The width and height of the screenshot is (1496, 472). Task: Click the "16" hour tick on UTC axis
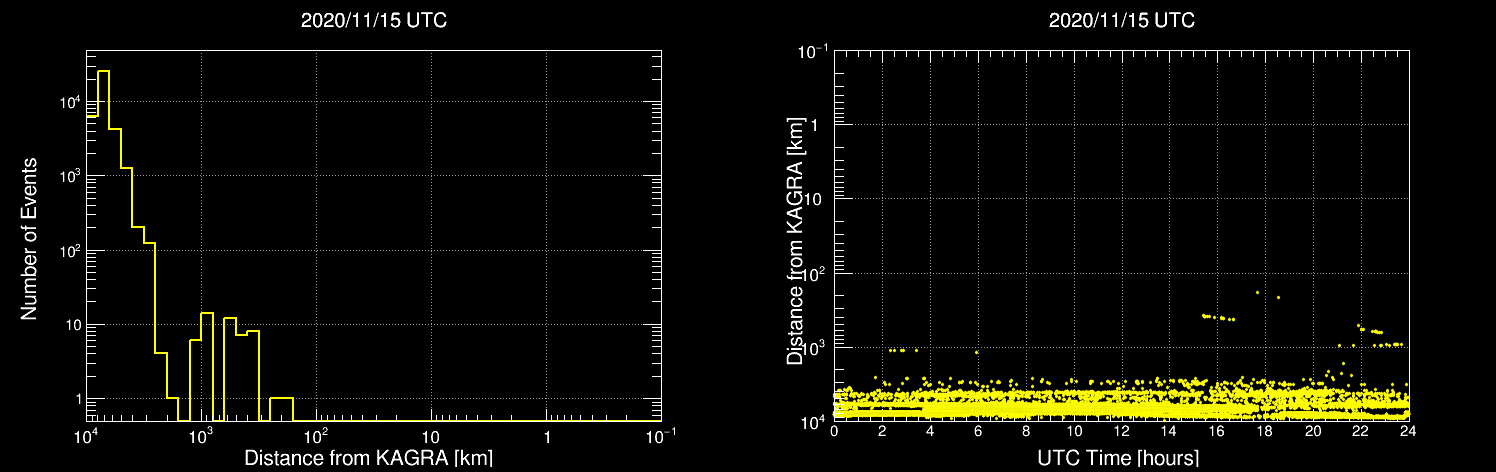(1217, 432)
